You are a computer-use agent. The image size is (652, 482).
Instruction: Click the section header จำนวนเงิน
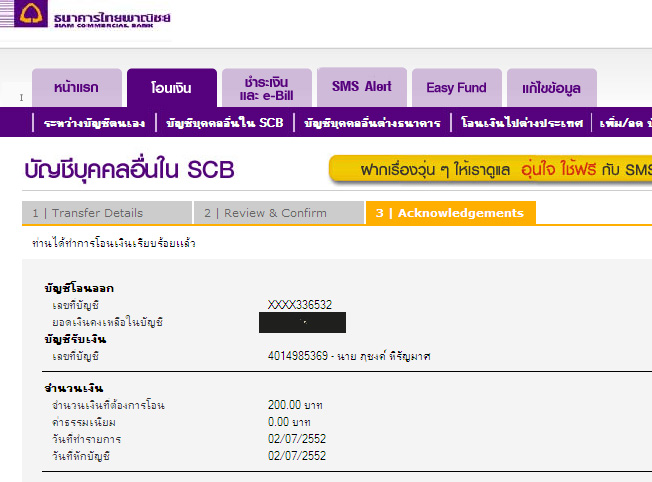click(74, 388)
